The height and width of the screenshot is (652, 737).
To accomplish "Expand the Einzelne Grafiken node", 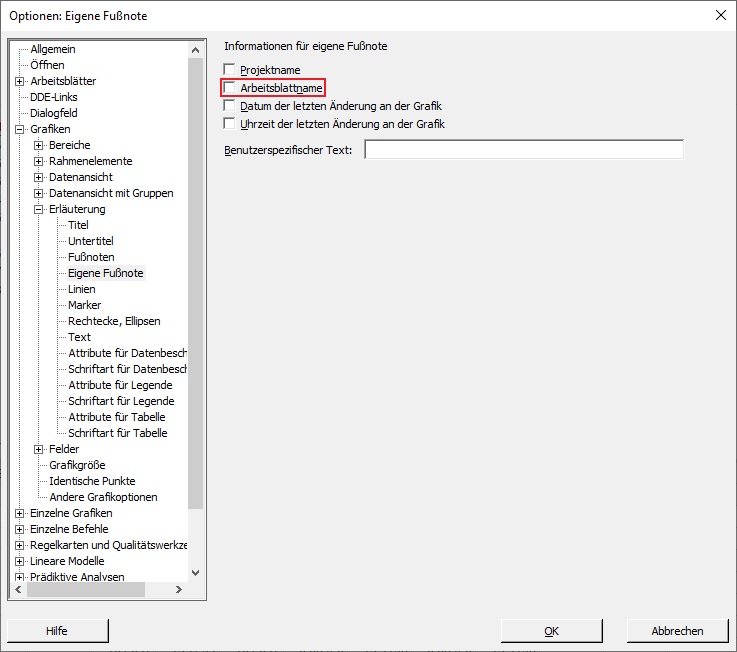I will pyautogui.click(x=19, y=513).
